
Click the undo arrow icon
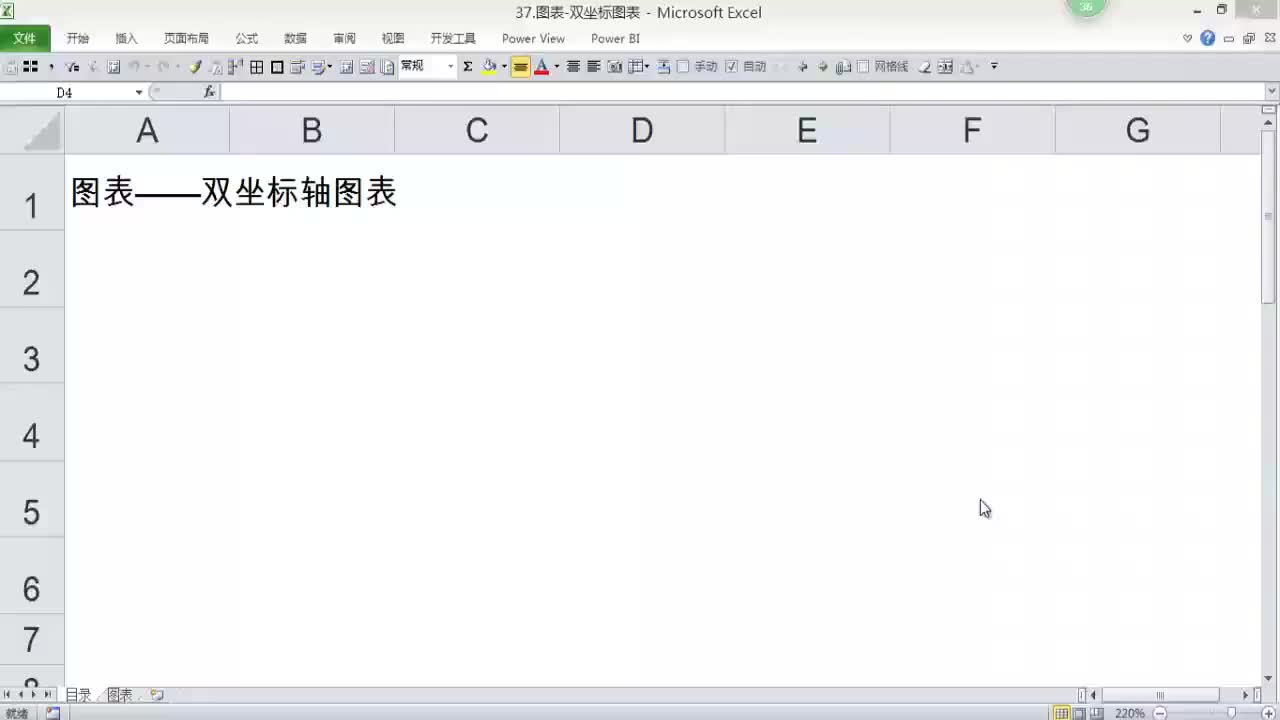(133, 66)
